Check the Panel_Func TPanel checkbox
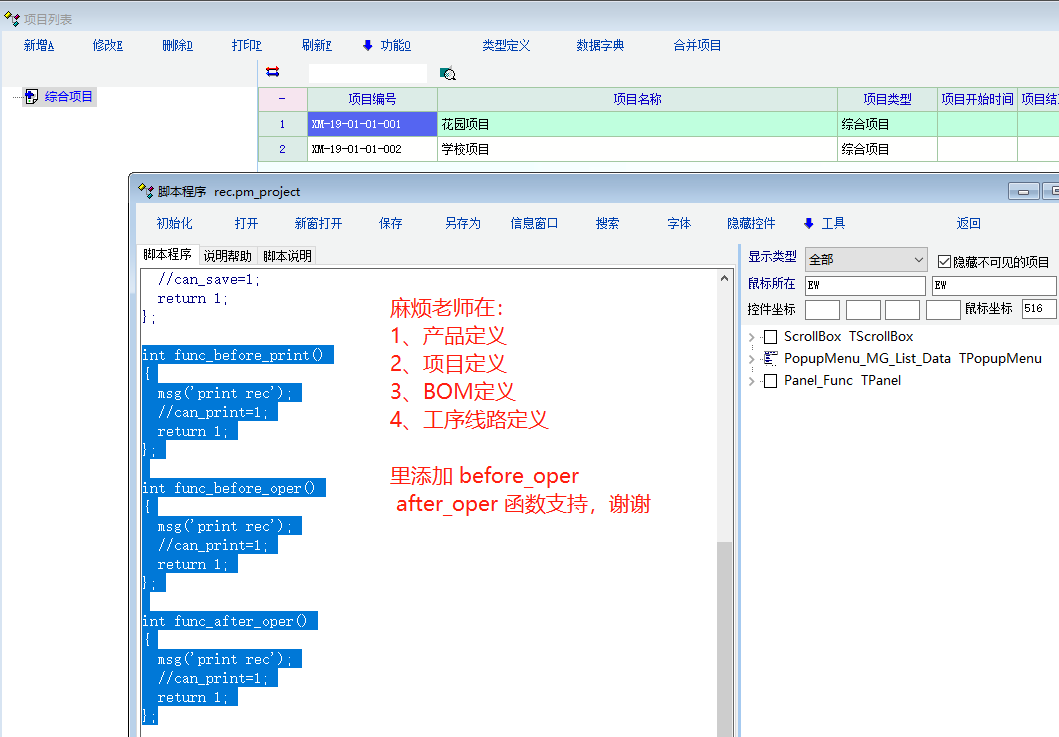Screen dimensions: 1059x737 pyautogui.click(x=770, y=381)
